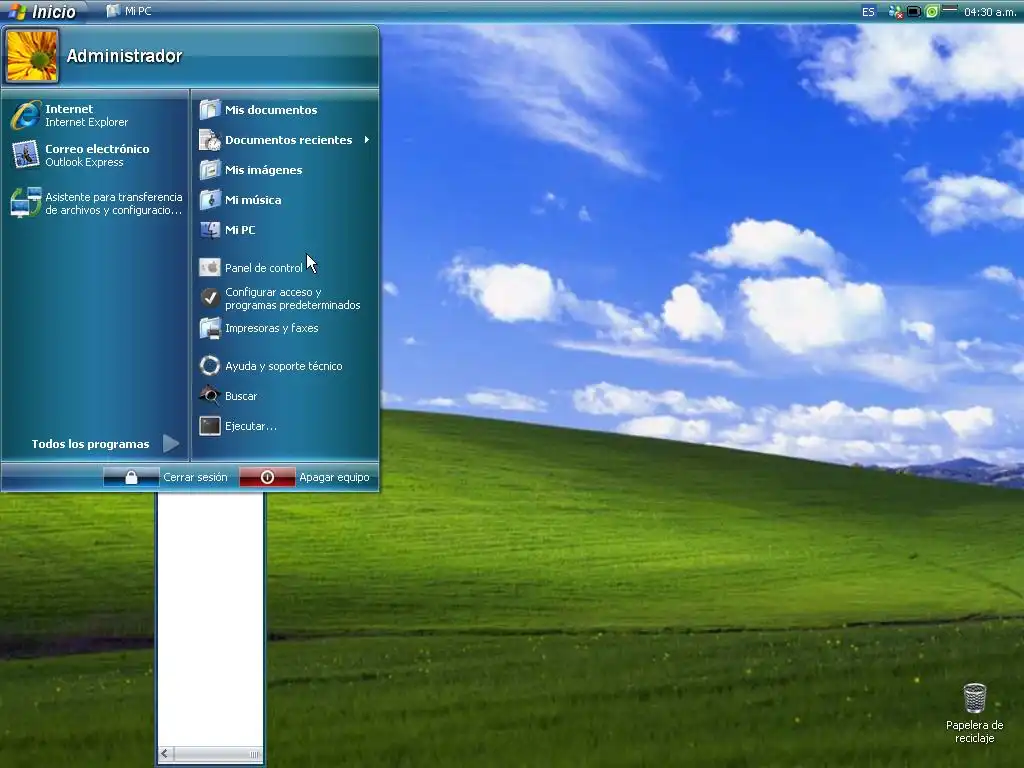
Task: Click the black monitor tray icon
Action: pos(914,12)
